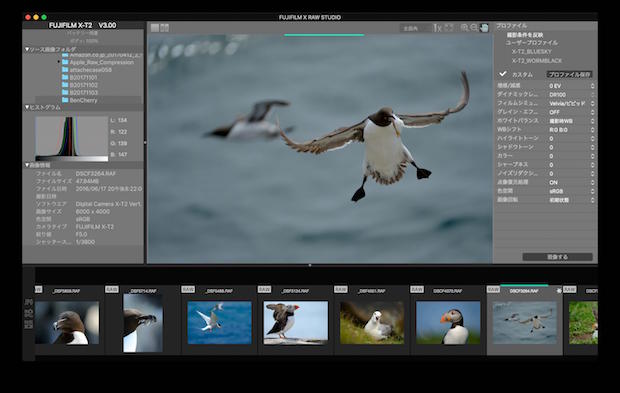Image resolution: width=620 pixels, height=393 pixels.
Task: Open the sharpness value dropdown
Action: pyautogui.click(x=571, y=164)
